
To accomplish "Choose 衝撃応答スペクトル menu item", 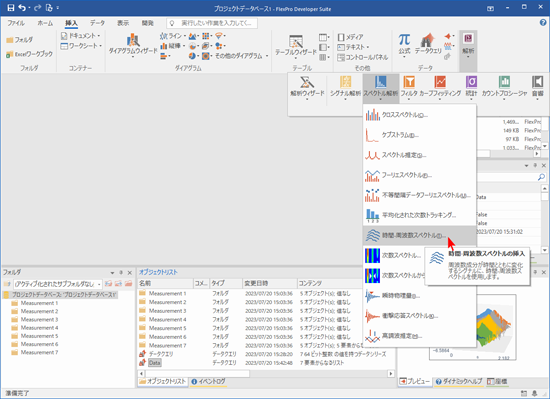I will [420, 316].
